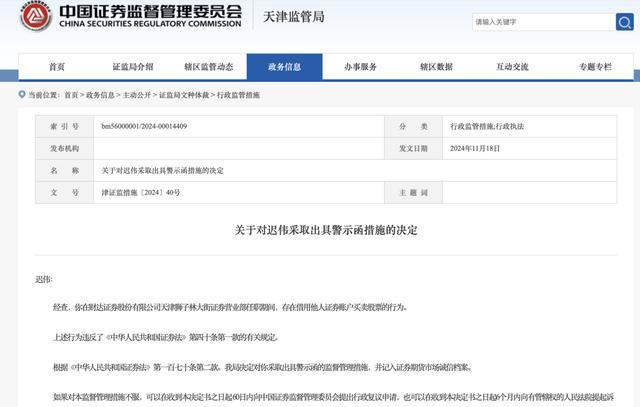Select the highlighted 政务信息 tab
The image size is (640, 407).
pos(284,67)
